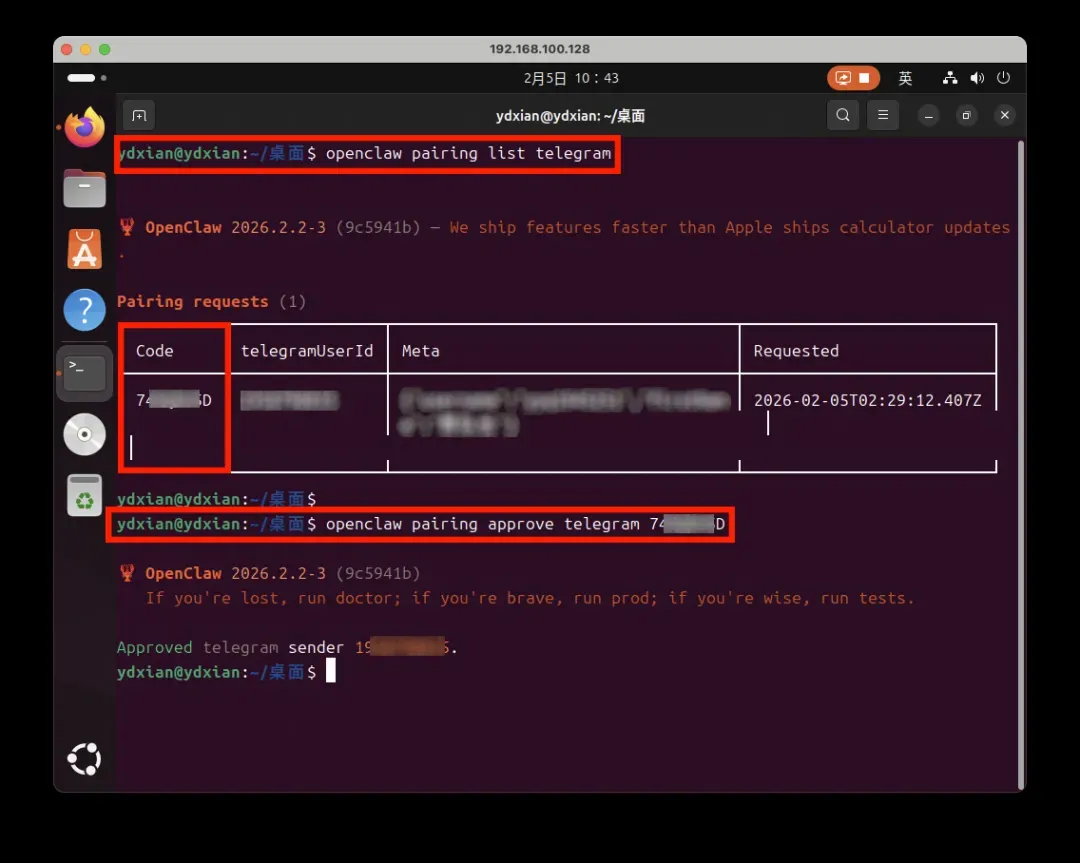This screenshot has width=1080, height=863.
Task: Open the Trash in the dock
Action: [x=85, y=495]
